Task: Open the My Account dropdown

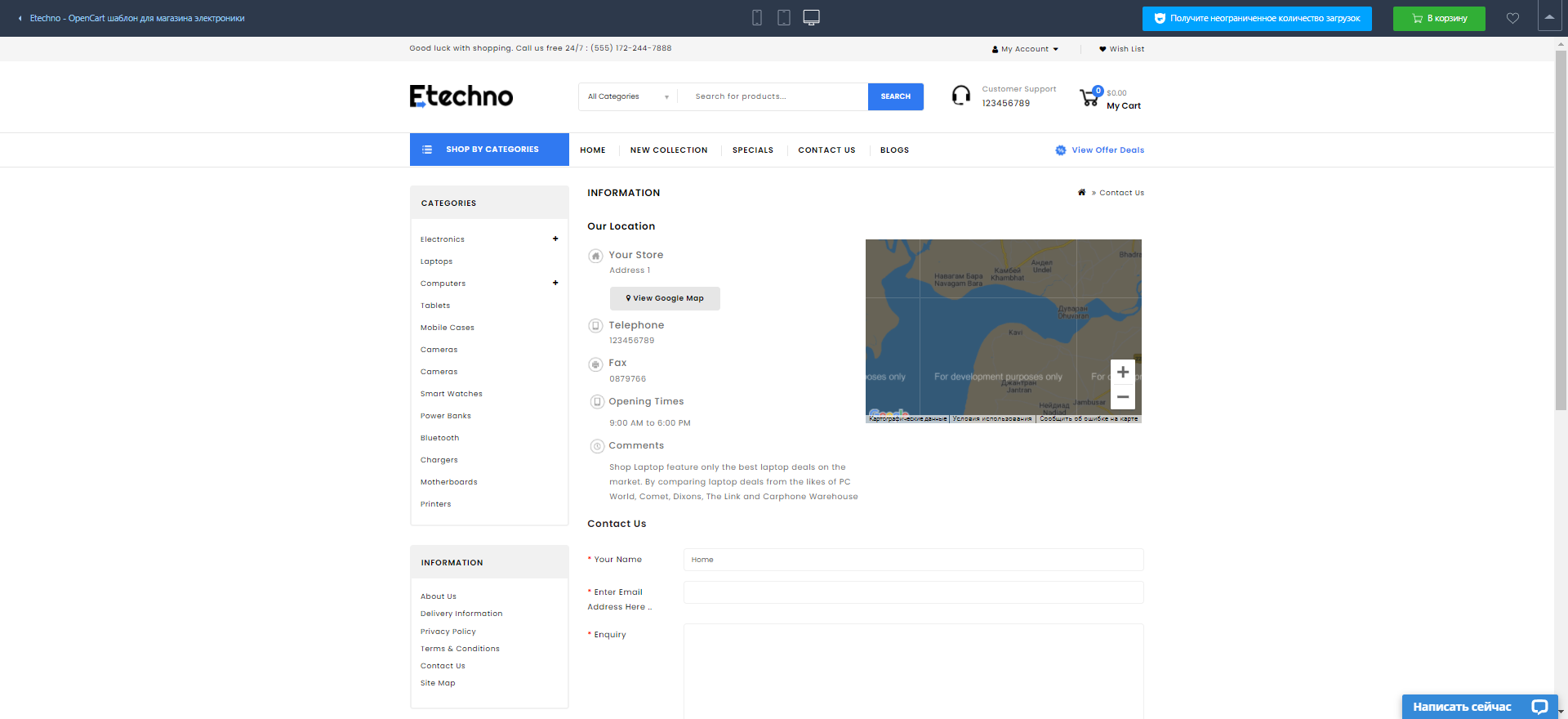Action: [1025, 49]
